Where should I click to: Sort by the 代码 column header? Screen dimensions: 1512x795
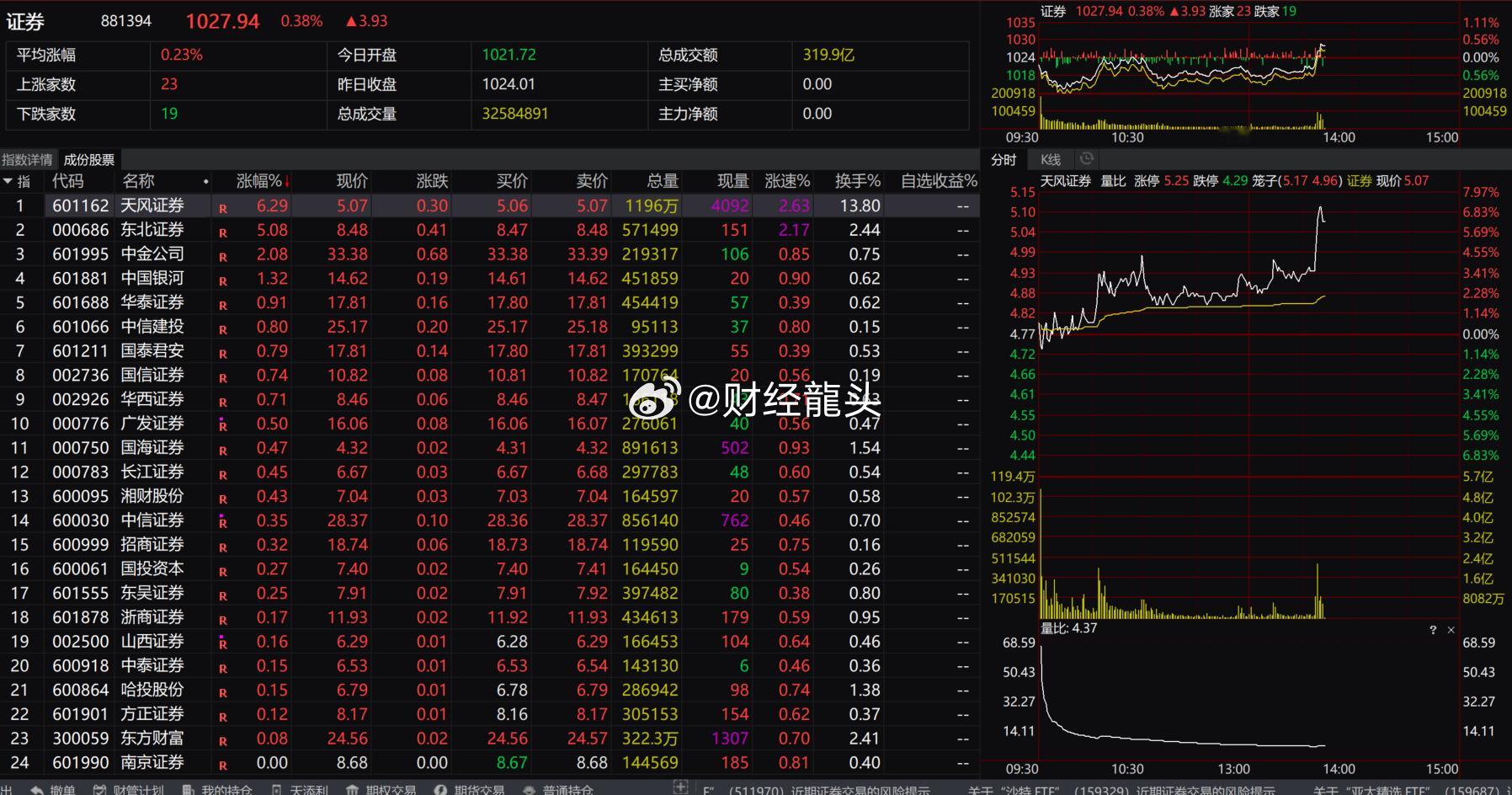tap(68, 181)
